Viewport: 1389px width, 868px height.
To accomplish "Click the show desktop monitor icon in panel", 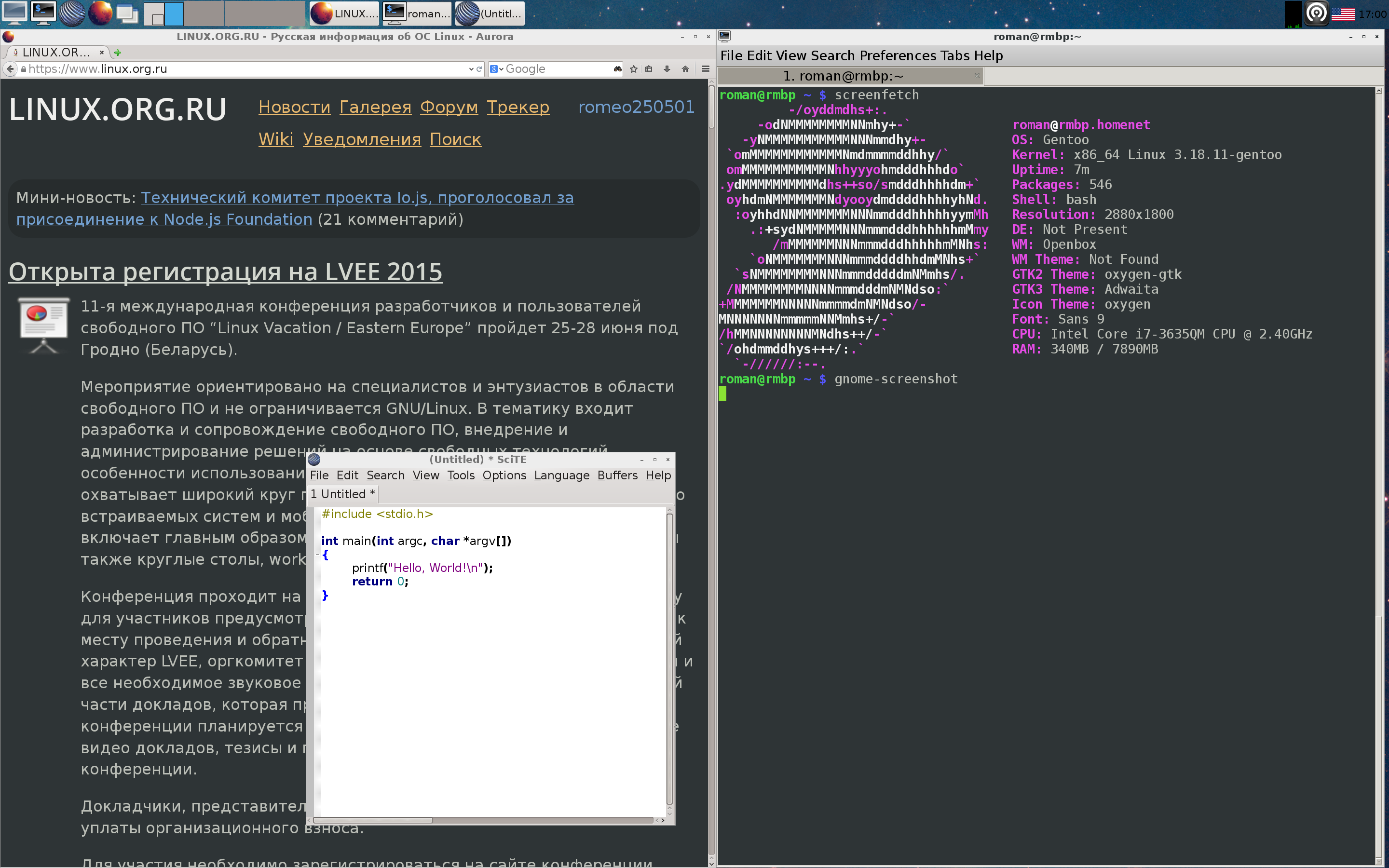I will pyautogui.click(x=14, y=13).
